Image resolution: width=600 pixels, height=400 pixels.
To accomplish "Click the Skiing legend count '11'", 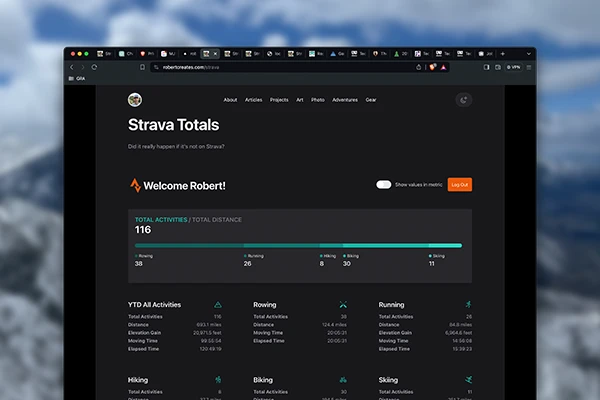I will [x=432, y=264].
